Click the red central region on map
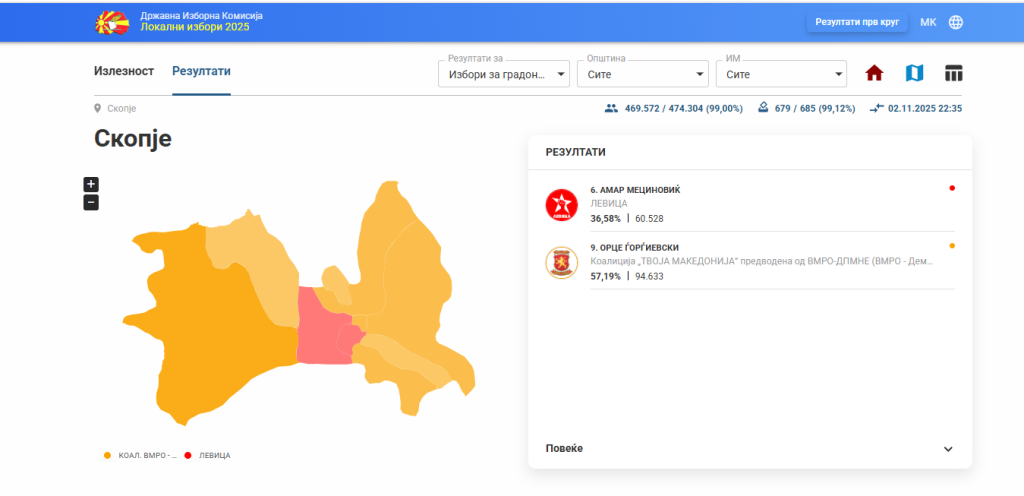This screenshot has height=496, width=1024. pos(320,325)
